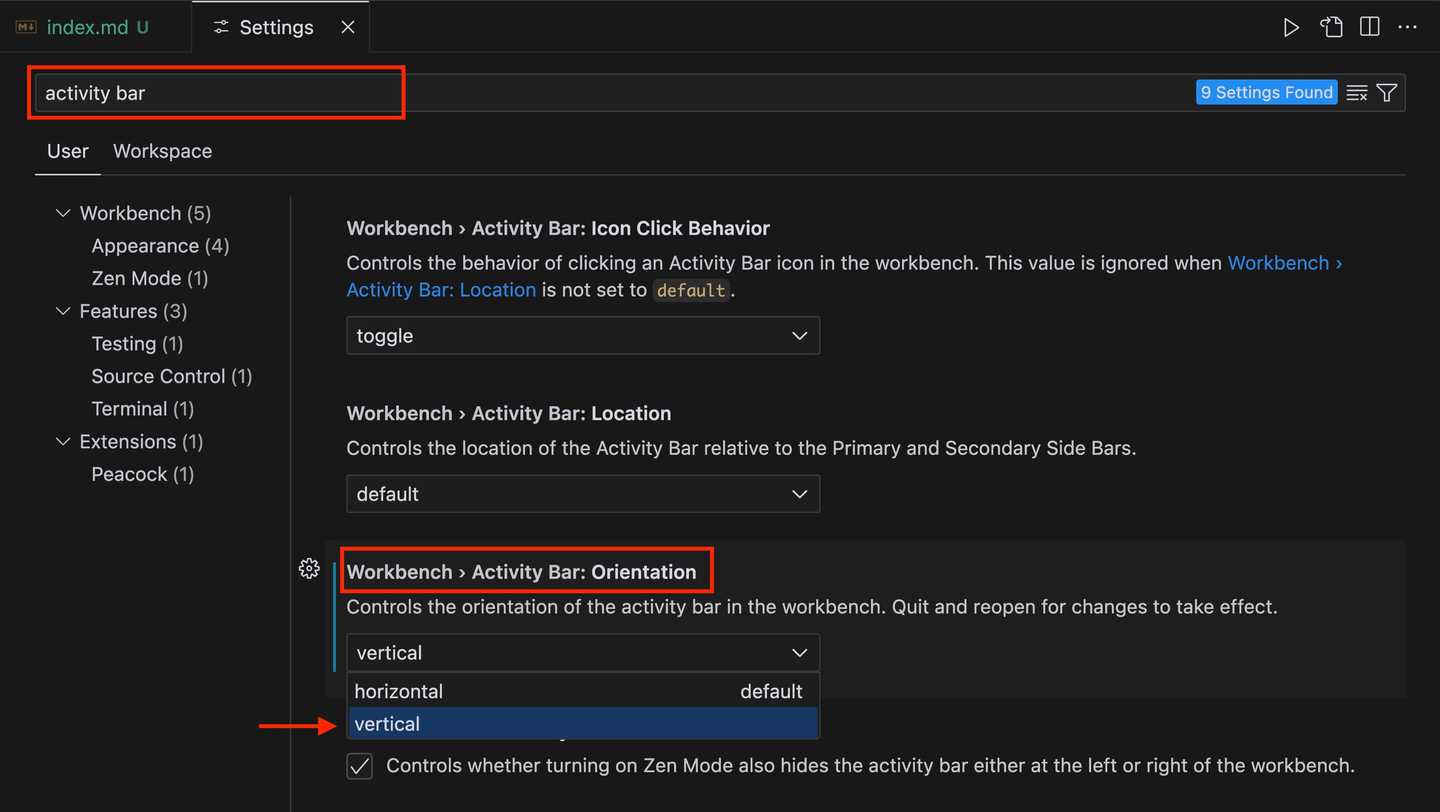This screenshot has width=1440, height=812.
Task: Open the Activity Bar Location dropdown
Action: pos(583,493)
